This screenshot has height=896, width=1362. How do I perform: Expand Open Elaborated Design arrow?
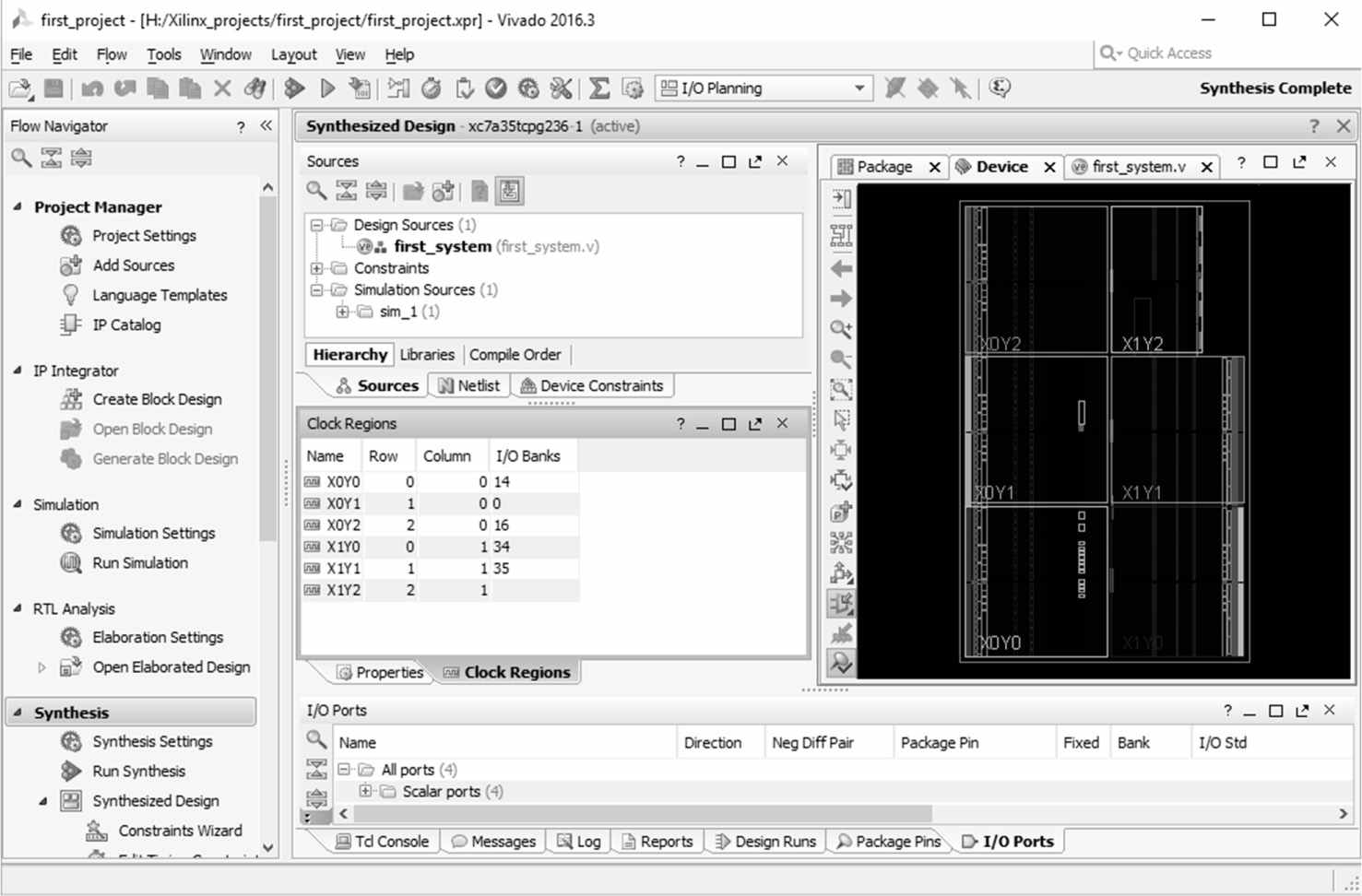pos(41,667)
